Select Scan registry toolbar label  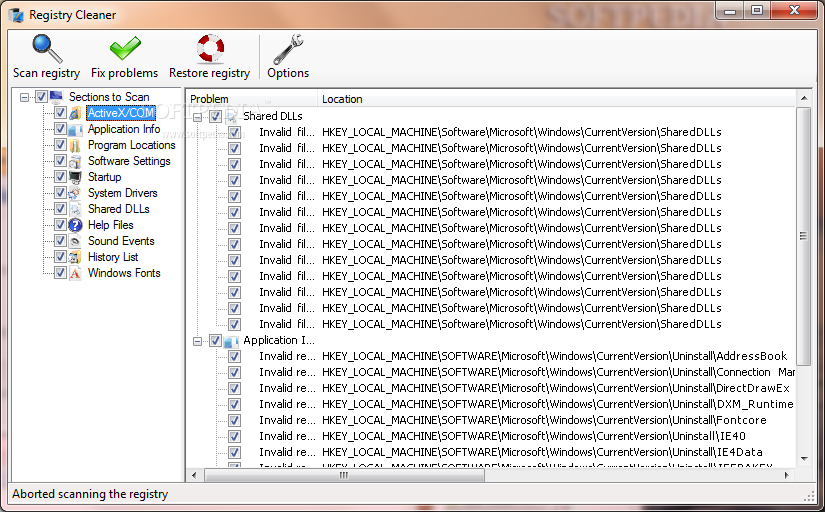(46, 73)
